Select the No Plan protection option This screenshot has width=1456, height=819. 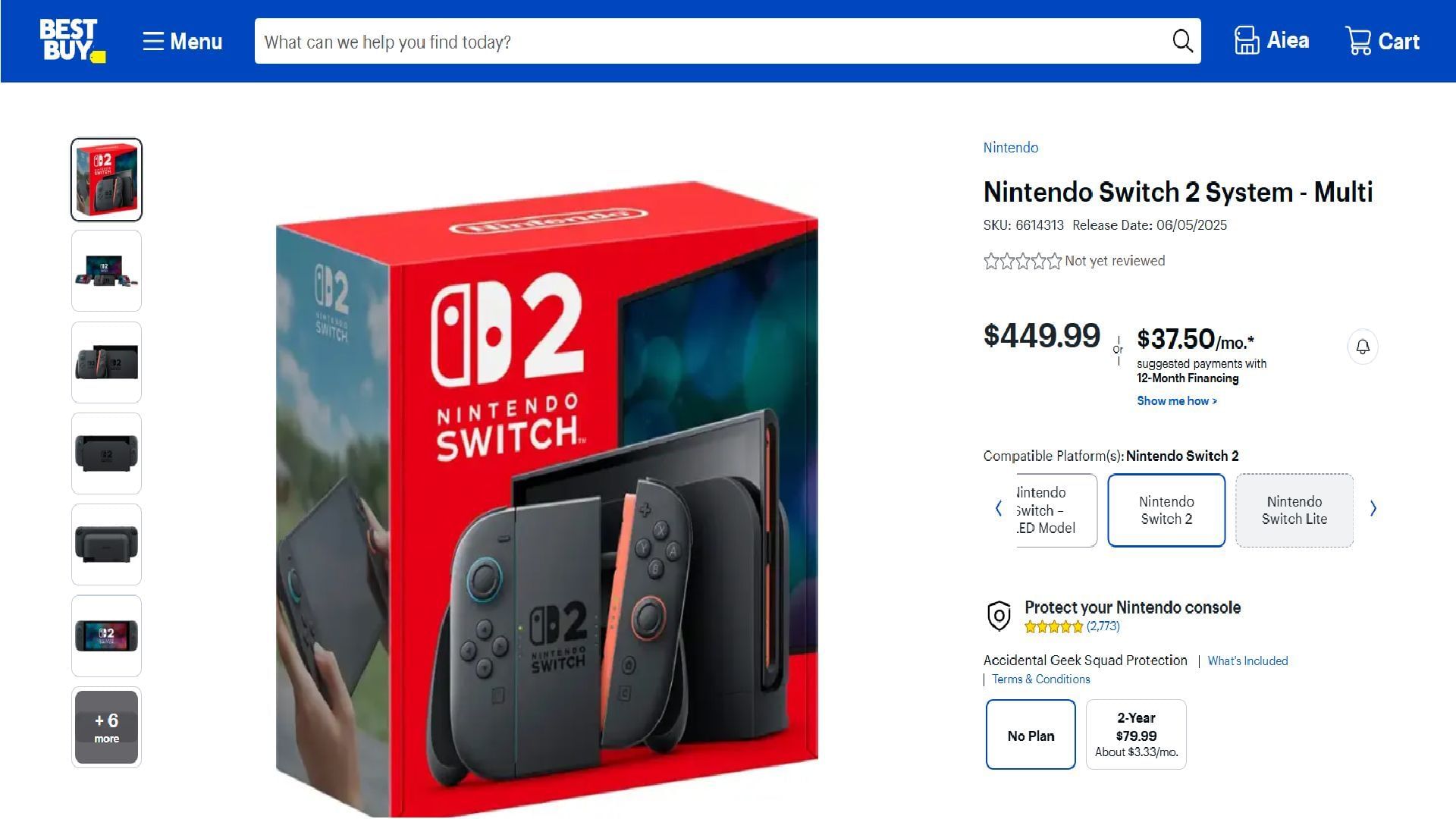(x=1031, y=735)
